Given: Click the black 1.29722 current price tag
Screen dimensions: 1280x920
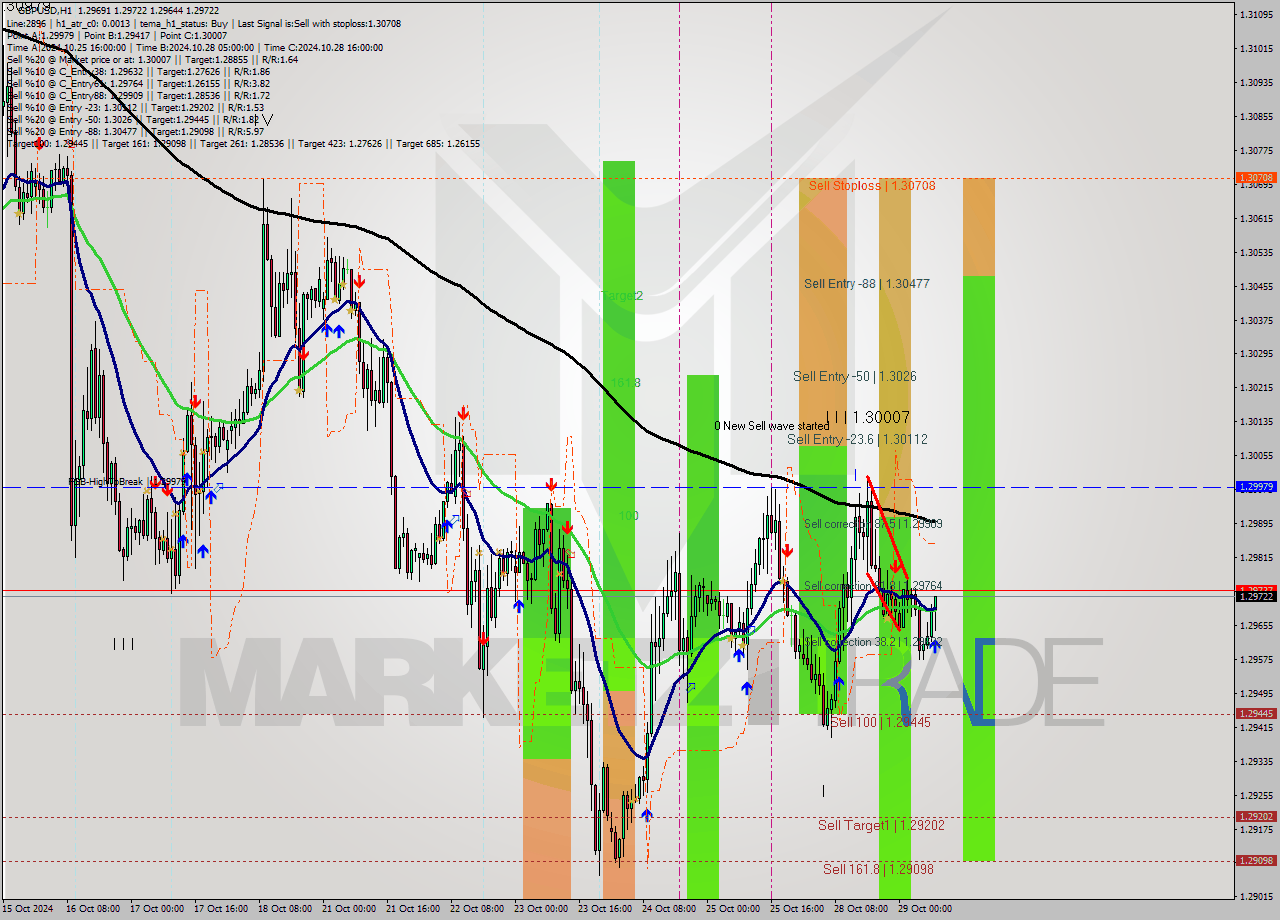Looking at the screenshot, I should coord(1256,596).
